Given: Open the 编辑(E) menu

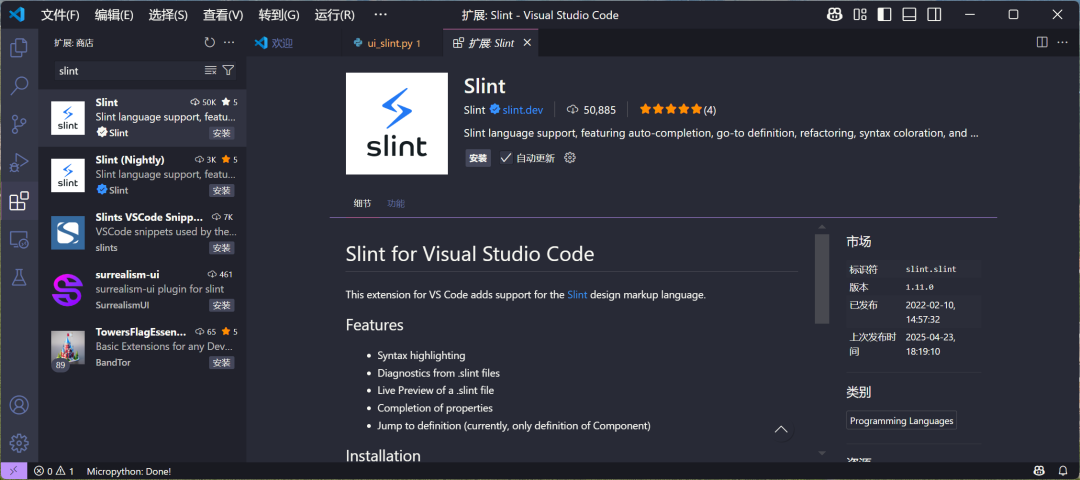Looking at the screenshot, I should tap(114, 14).
